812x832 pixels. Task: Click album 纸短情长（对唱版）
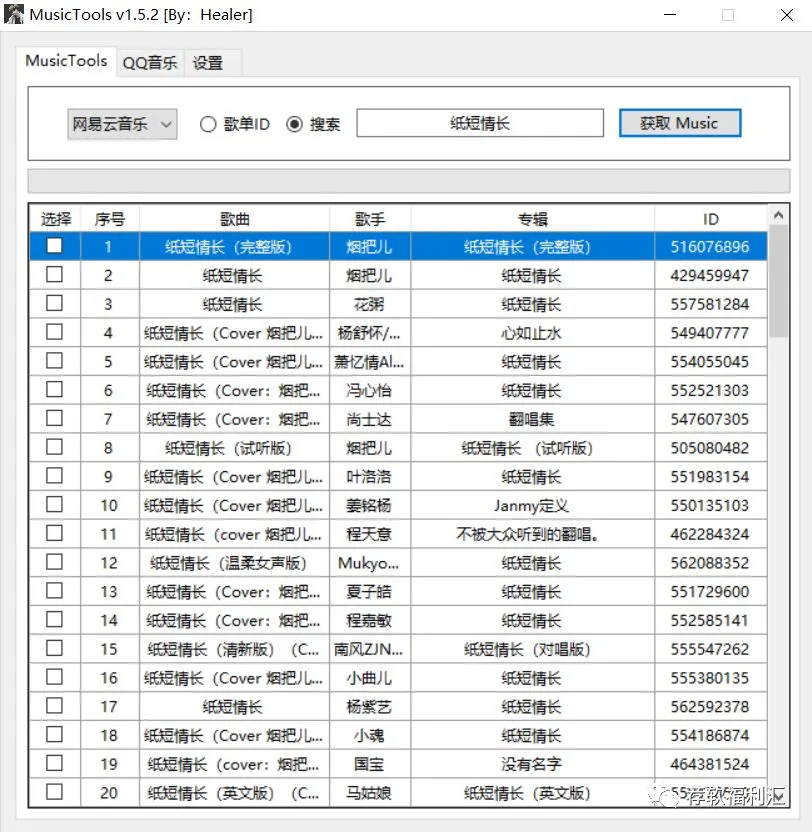click(532, 649)
